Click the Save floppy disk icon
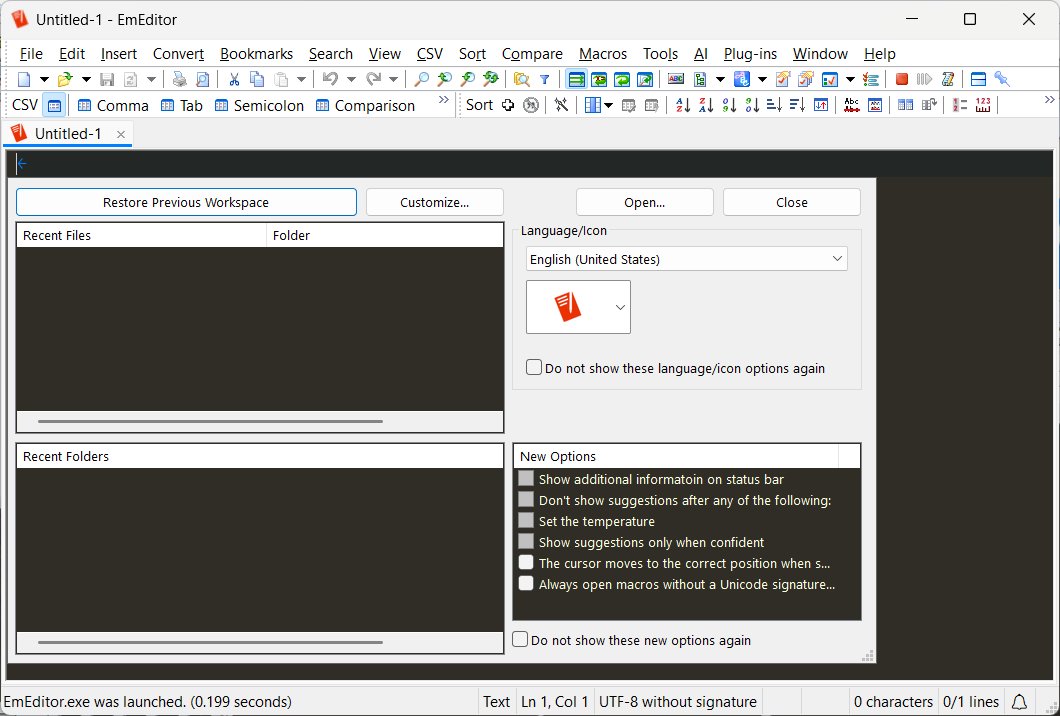The height and width of the screenshot is (716, 1060). point(107,79)
